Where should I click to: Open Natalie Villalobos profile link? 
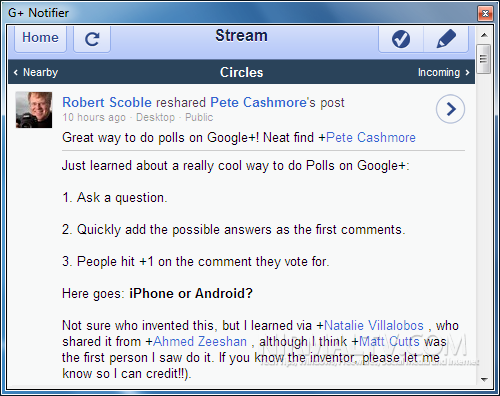tap(374, 325)
